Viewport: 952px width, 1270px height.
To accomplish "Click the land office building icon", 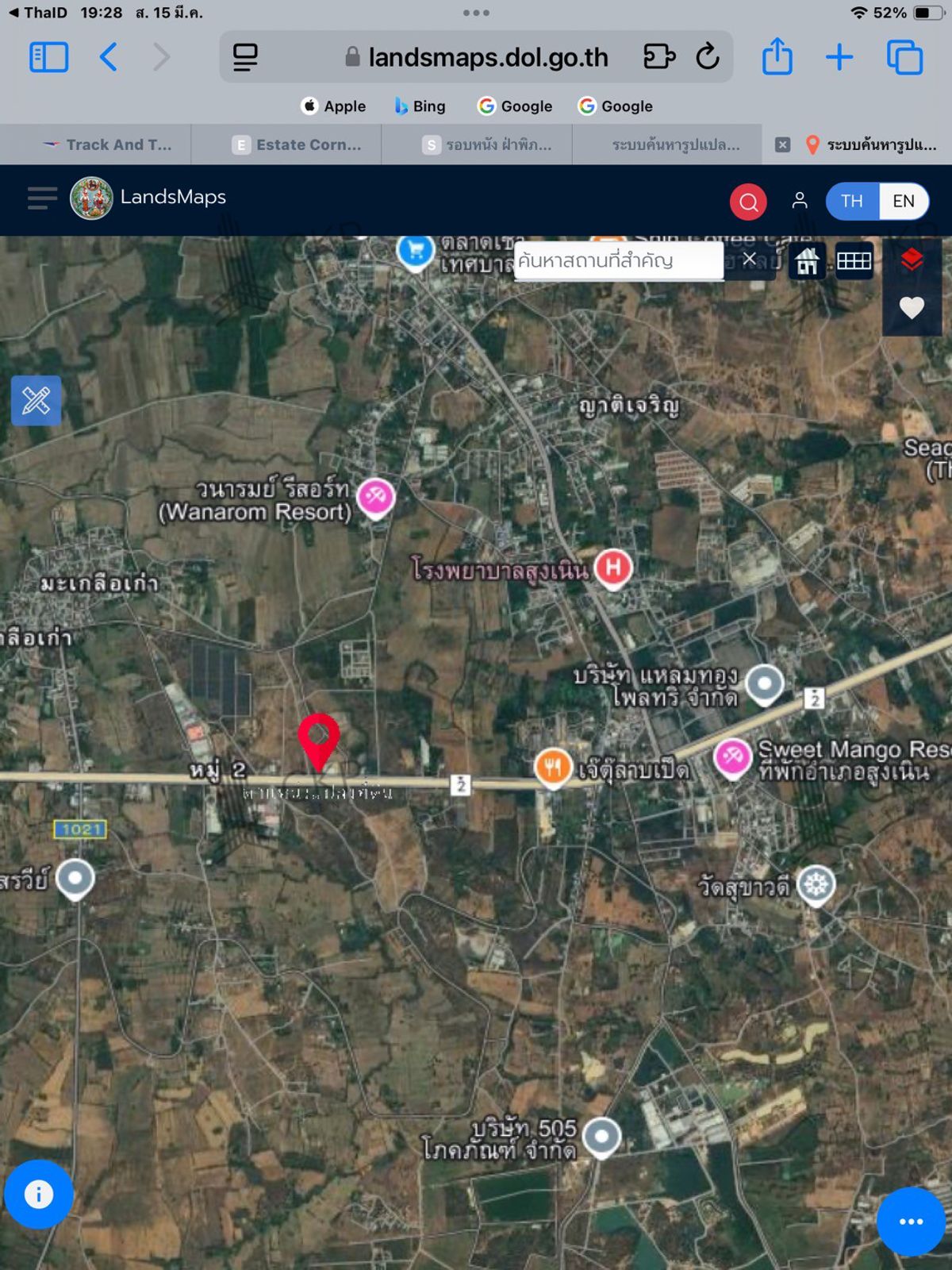I will (x=807, y=261).
